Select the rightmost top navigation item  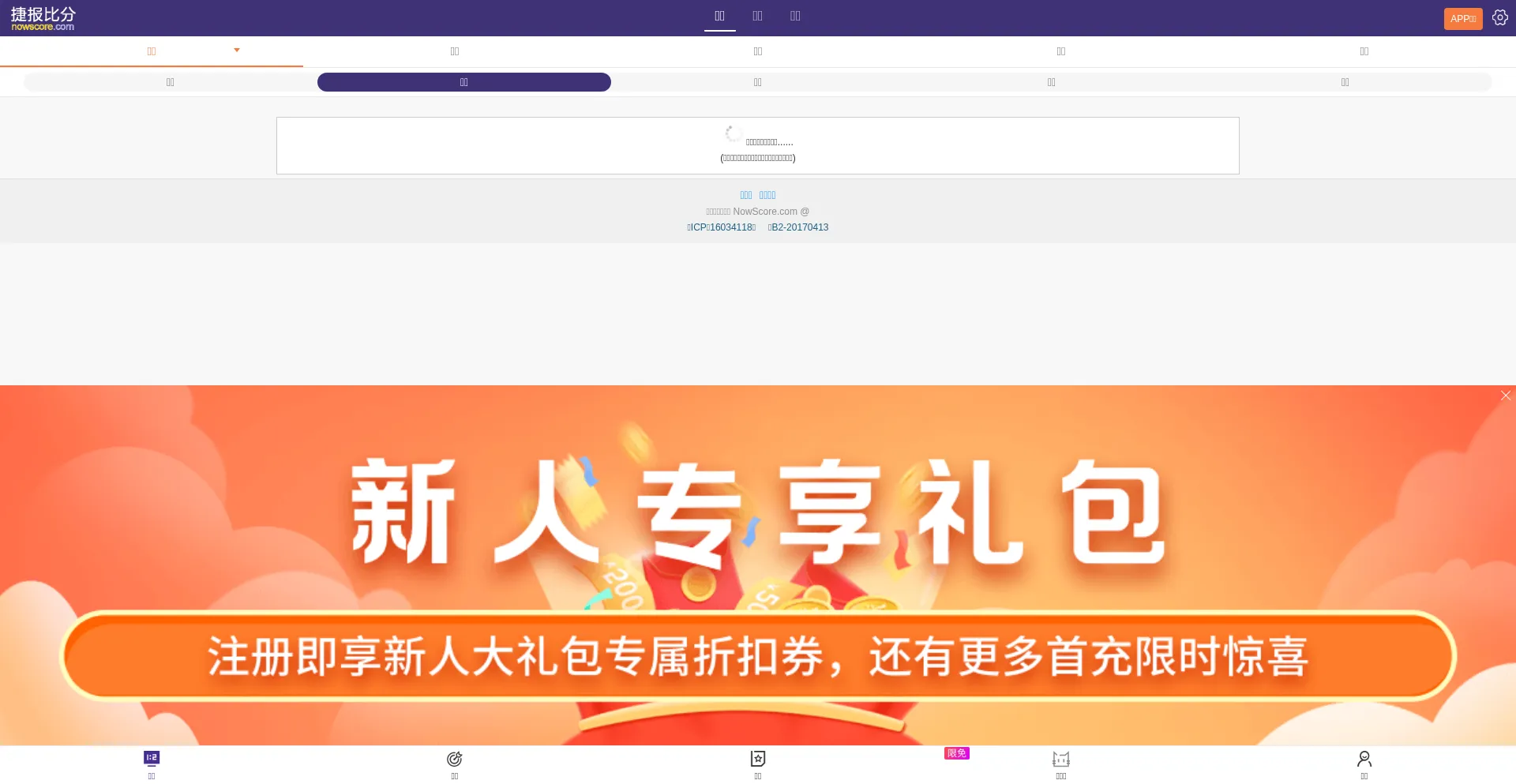795,16
